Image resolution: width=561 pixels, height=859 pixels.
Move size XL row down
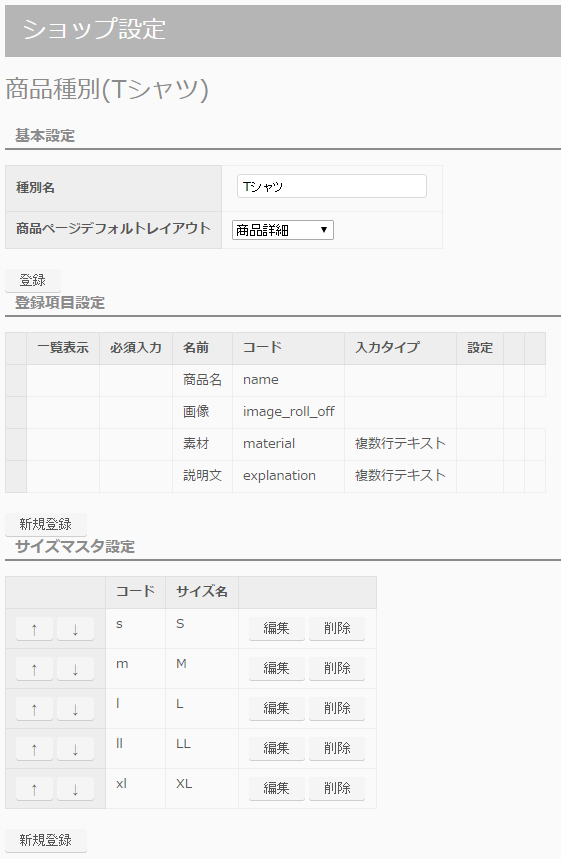[75, 788]
